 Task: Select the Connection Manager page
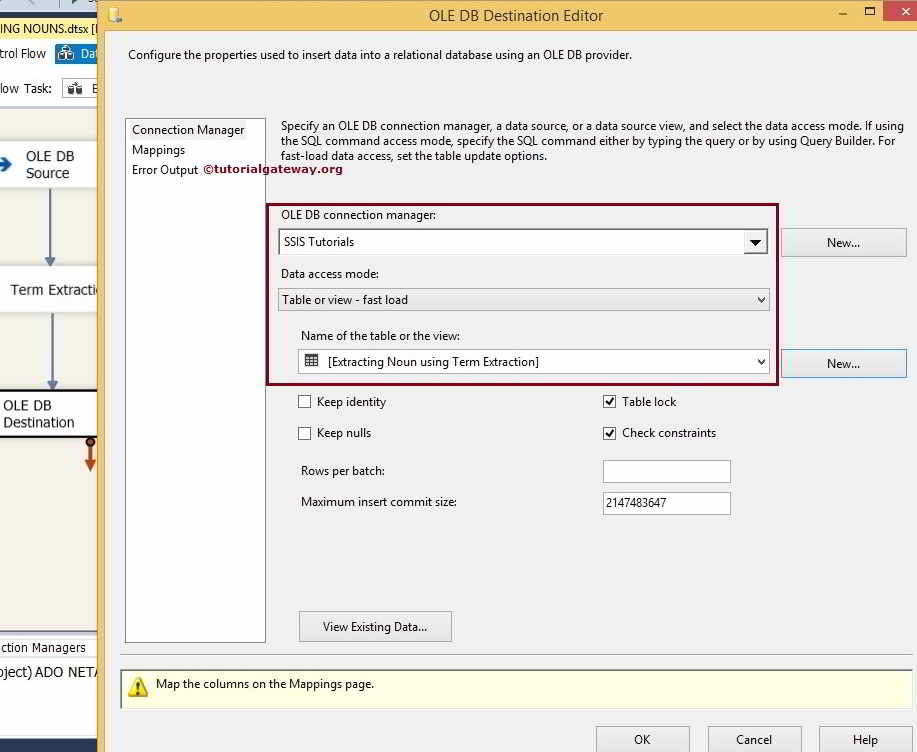[188, 130]
